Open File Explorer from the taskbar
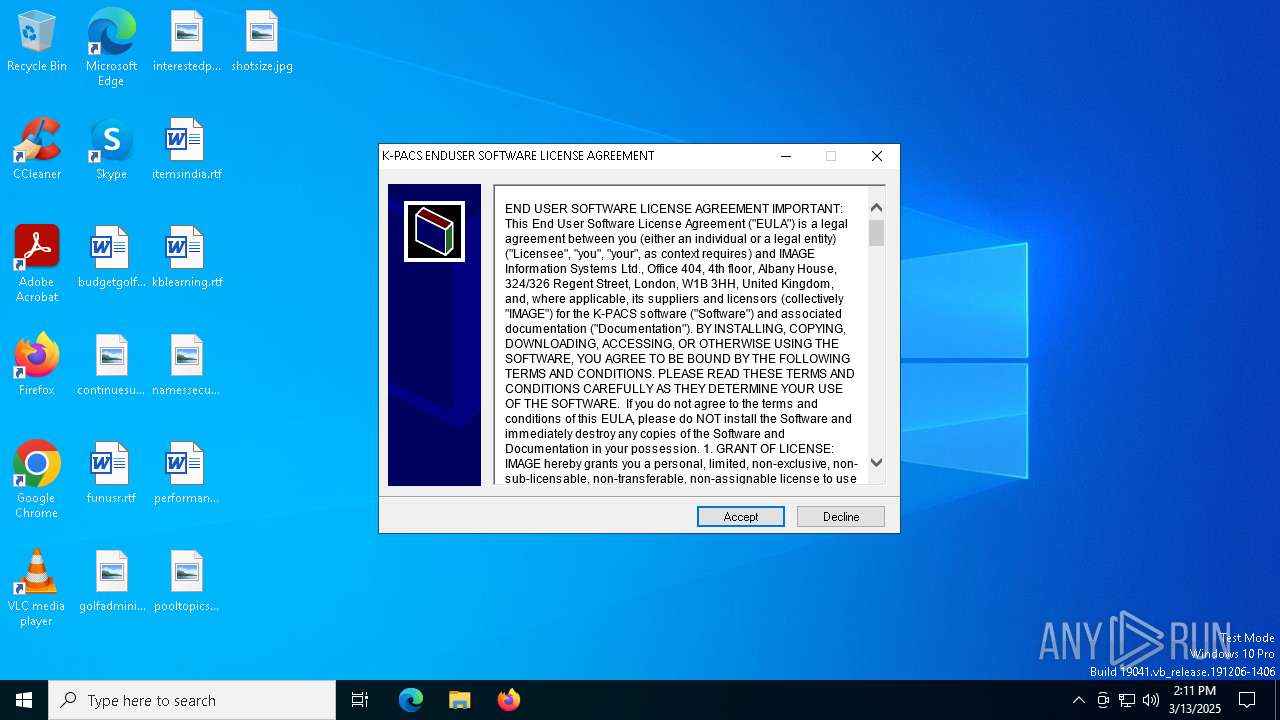 [459, 700]
